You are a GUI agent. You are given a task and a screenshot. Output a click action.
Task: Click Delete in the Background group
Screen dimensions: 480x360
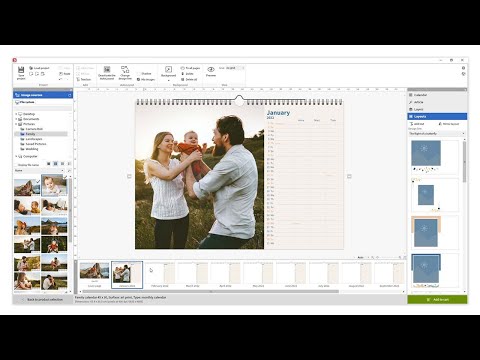187,74
